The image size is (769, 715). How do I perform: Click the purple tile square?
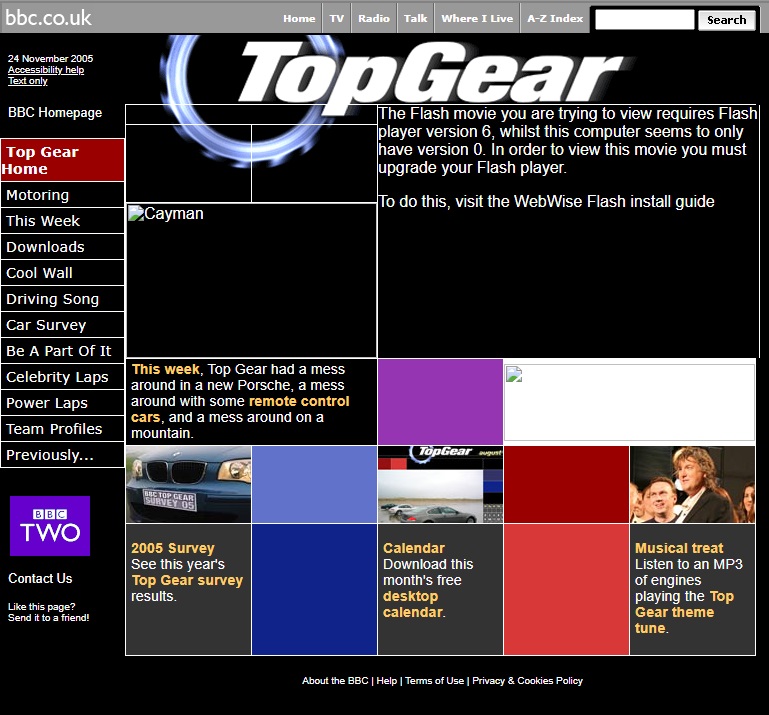click(440, 401)
